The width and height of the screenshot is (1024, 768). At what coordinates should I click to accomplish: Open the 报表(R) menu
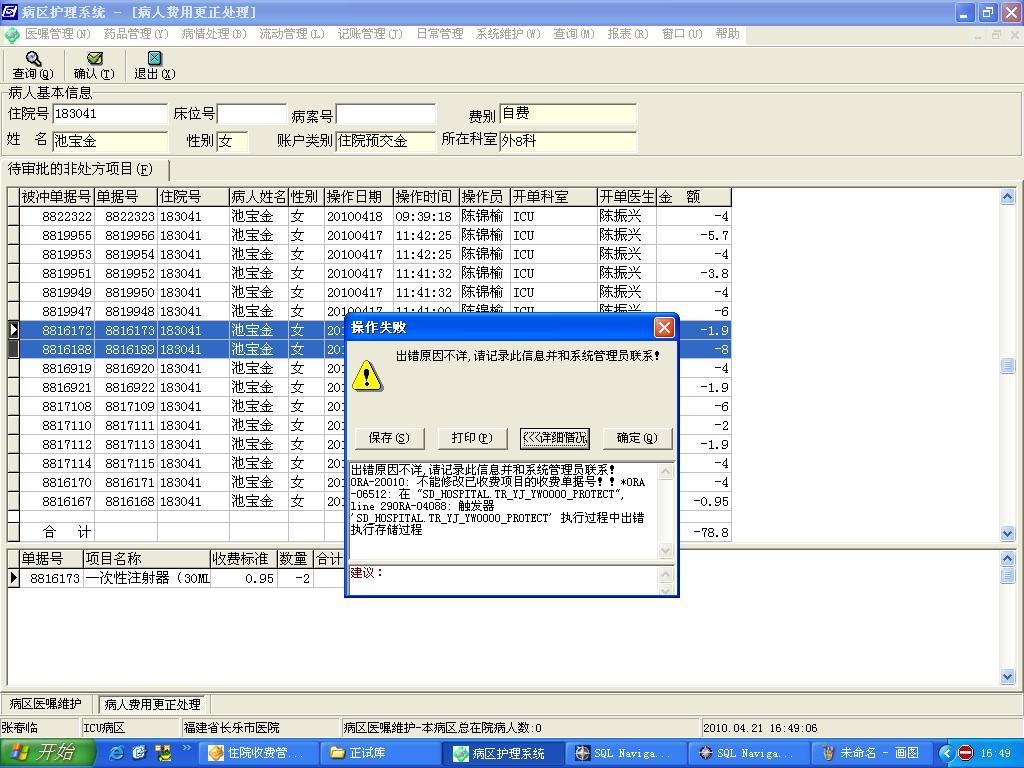click(628, 34)
